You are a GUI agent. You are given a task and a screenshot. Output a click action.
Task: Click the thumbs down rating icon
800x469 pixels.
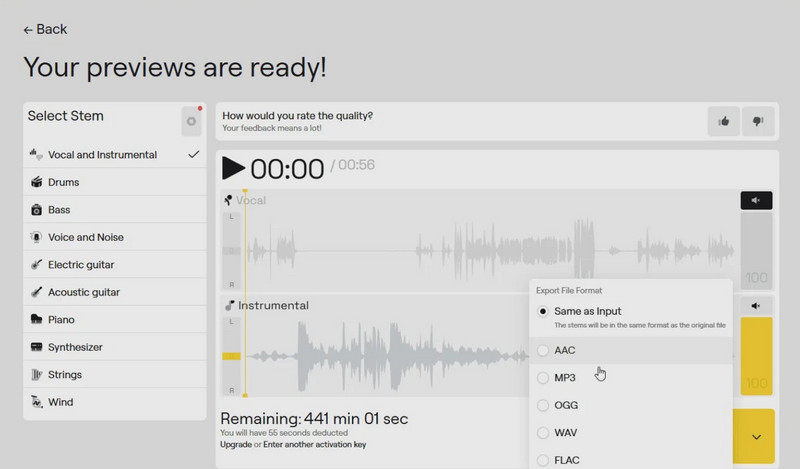click(x=757, y=122)
